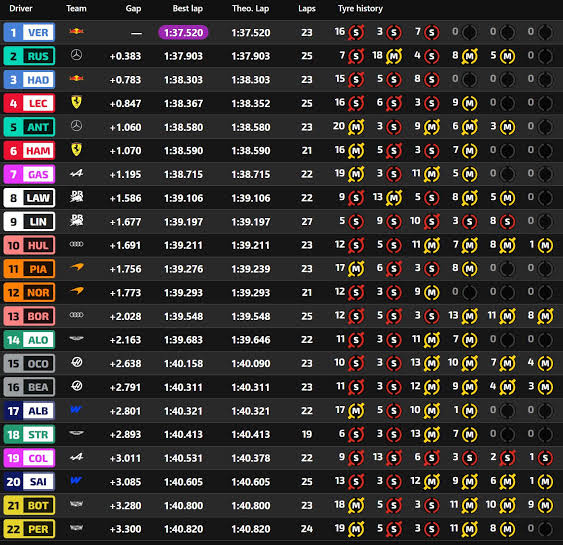Click RUS's 18-lap medium tyre icon
Image resolution: width=563 pixels, height=545 pixels.
[x=394, y=56]
